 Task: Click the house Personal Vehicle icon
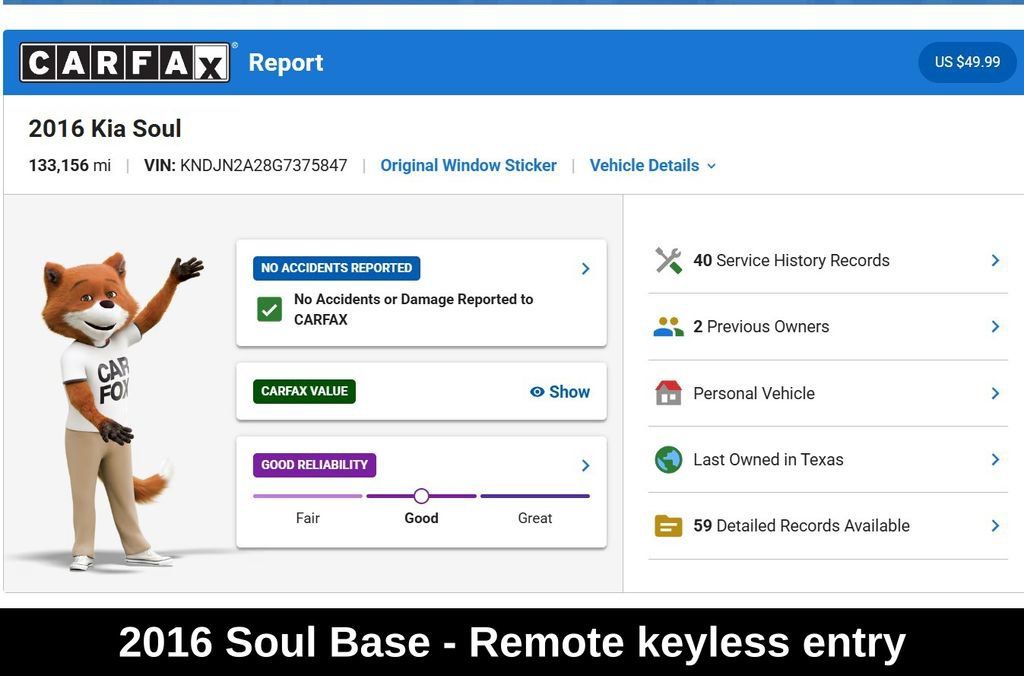pos(668,393)
